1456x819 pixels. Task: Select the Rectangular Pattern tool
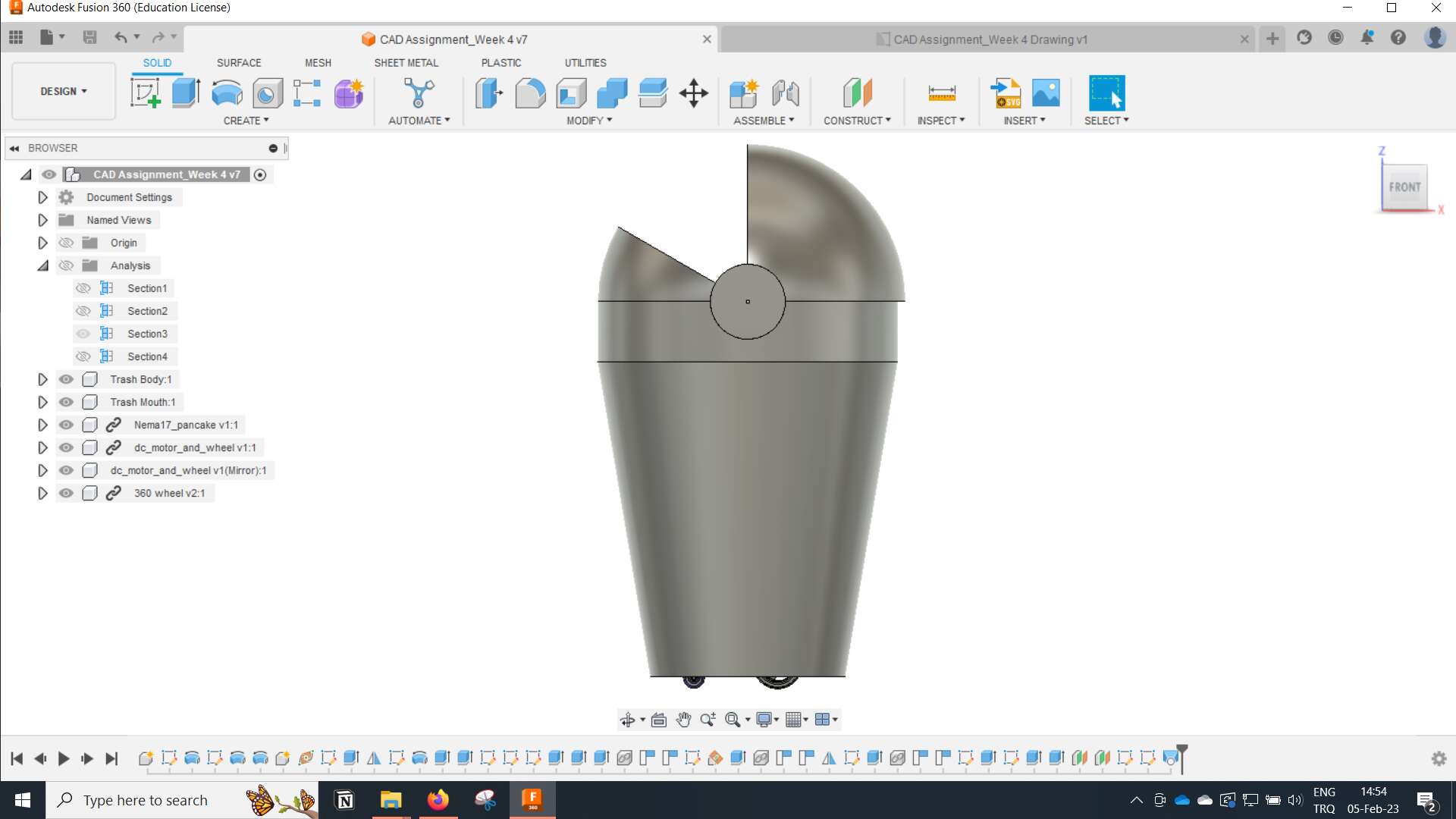click(x=307, y=93)
